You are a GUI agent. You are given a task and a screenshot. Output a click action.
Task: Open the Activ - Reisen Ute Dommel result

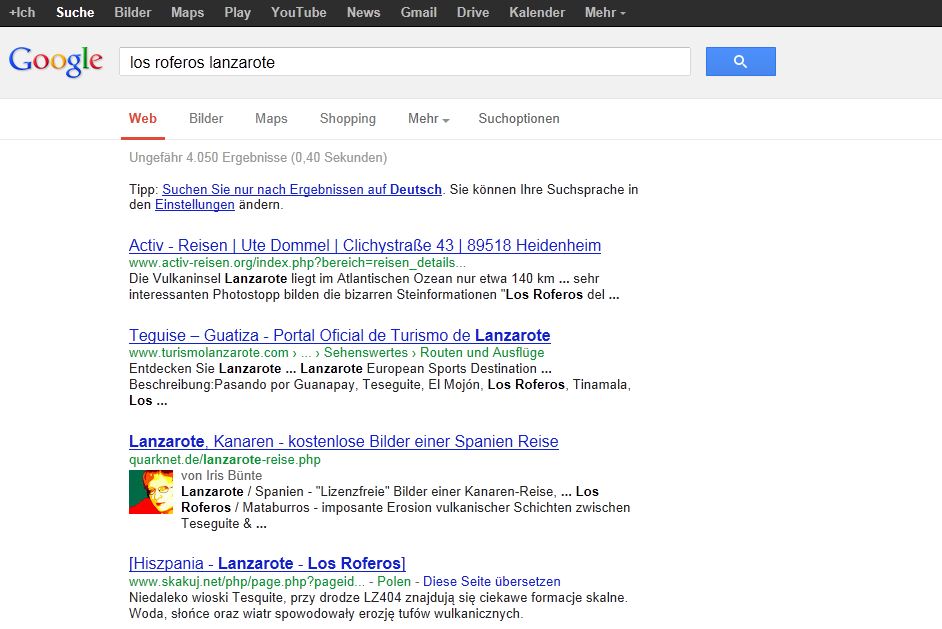tap(365, 246)
